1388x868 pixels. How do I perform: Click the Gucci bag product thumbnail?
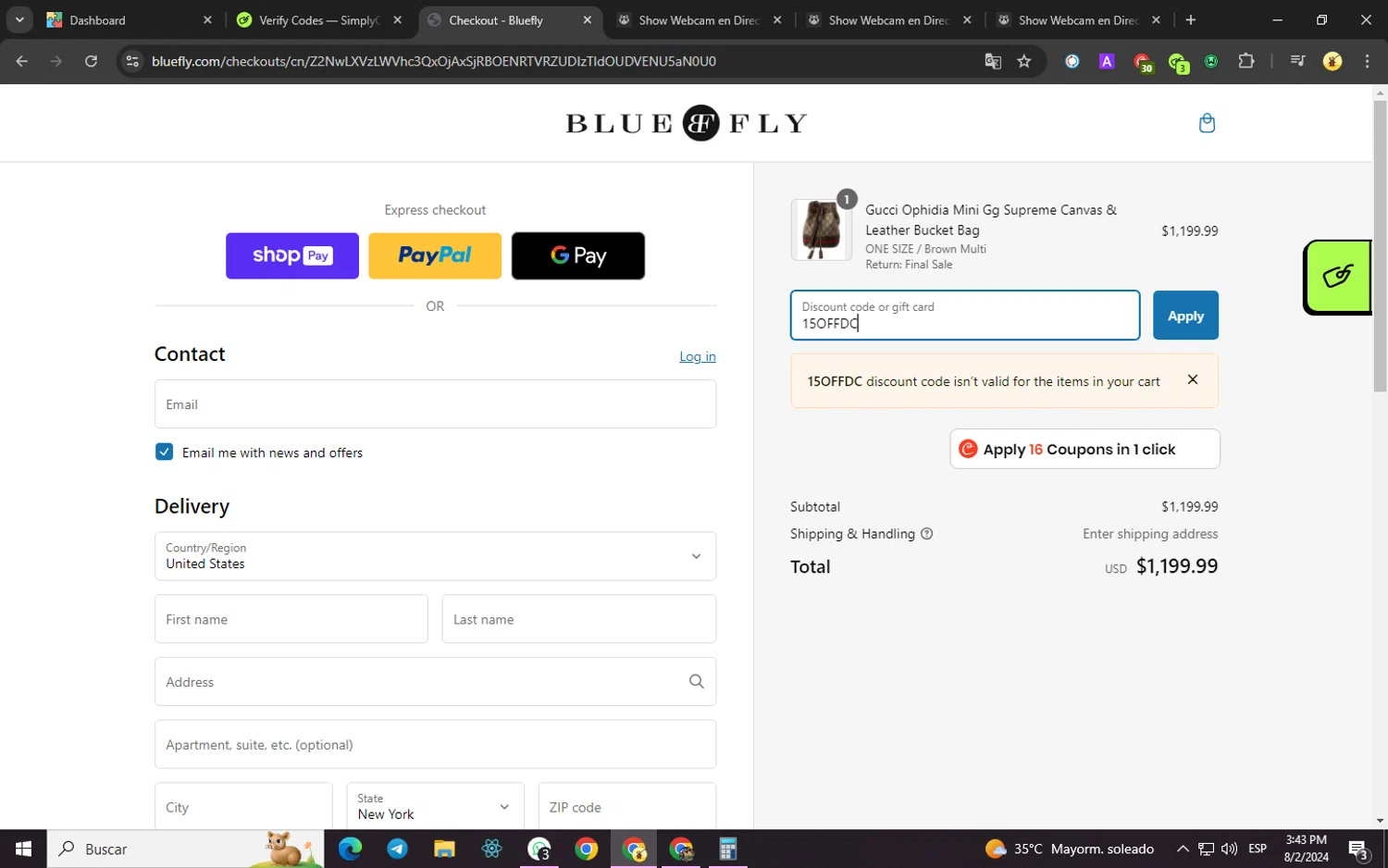(821, 229)
